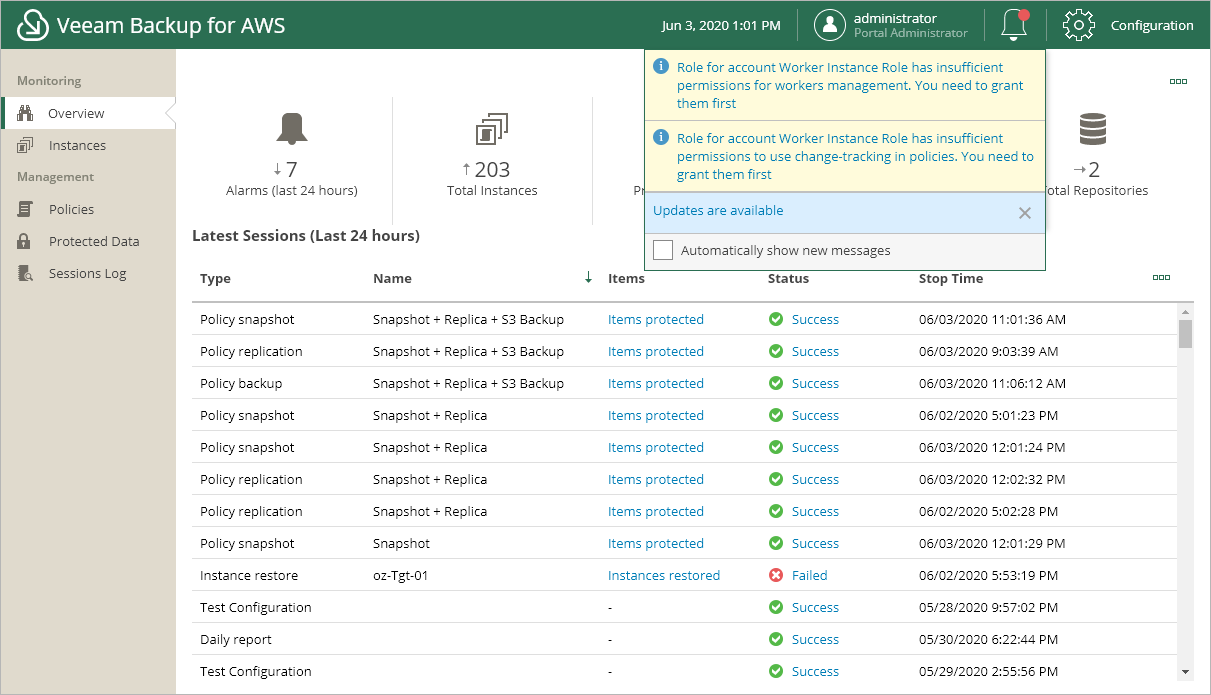Click the Veeam Backup for AWS logo
The width and height of the screenshot is (1211, 695).
[x=34, y=25]
